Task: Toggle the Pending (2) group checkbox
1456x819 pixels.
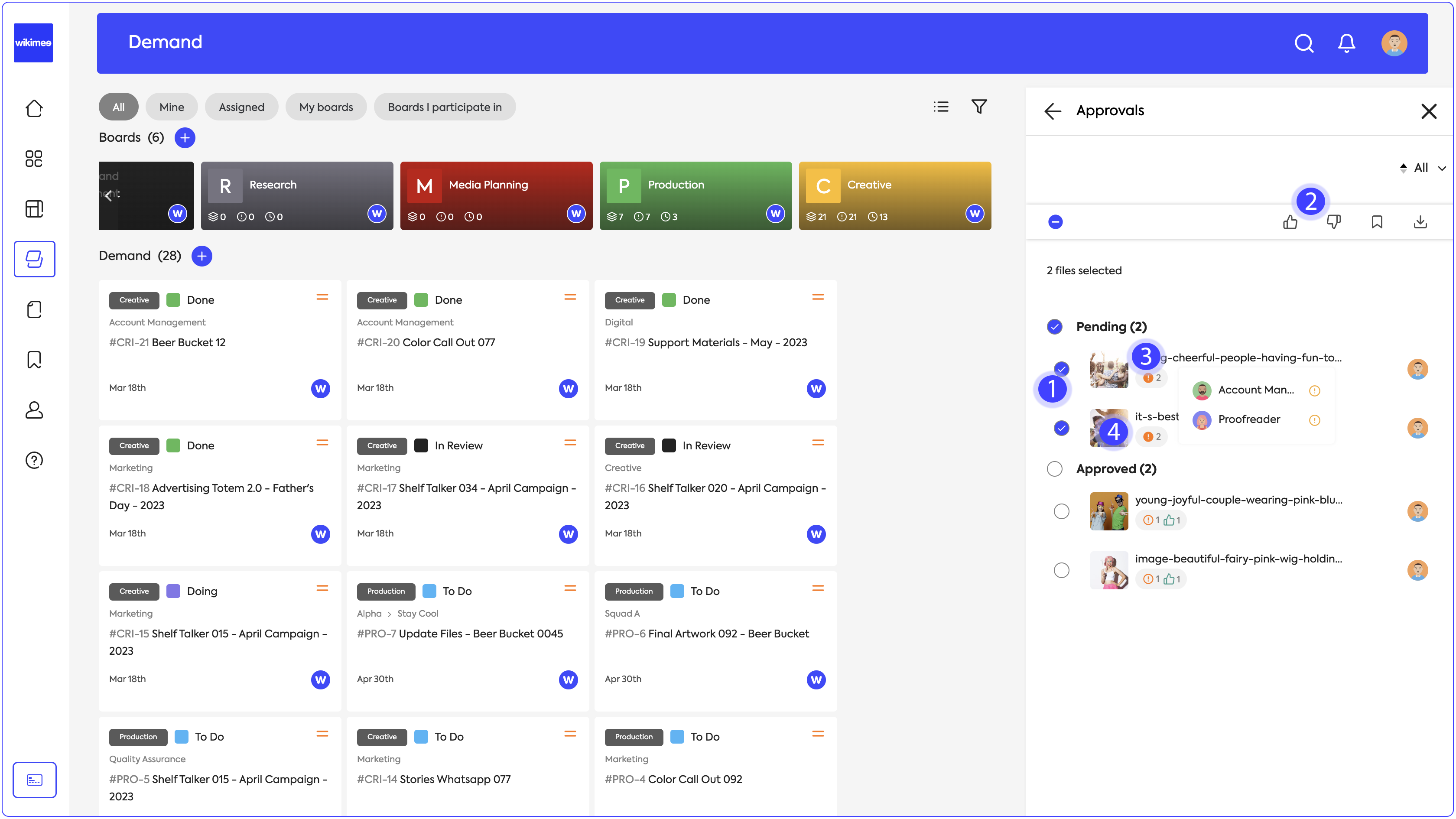Action: 1054,327
